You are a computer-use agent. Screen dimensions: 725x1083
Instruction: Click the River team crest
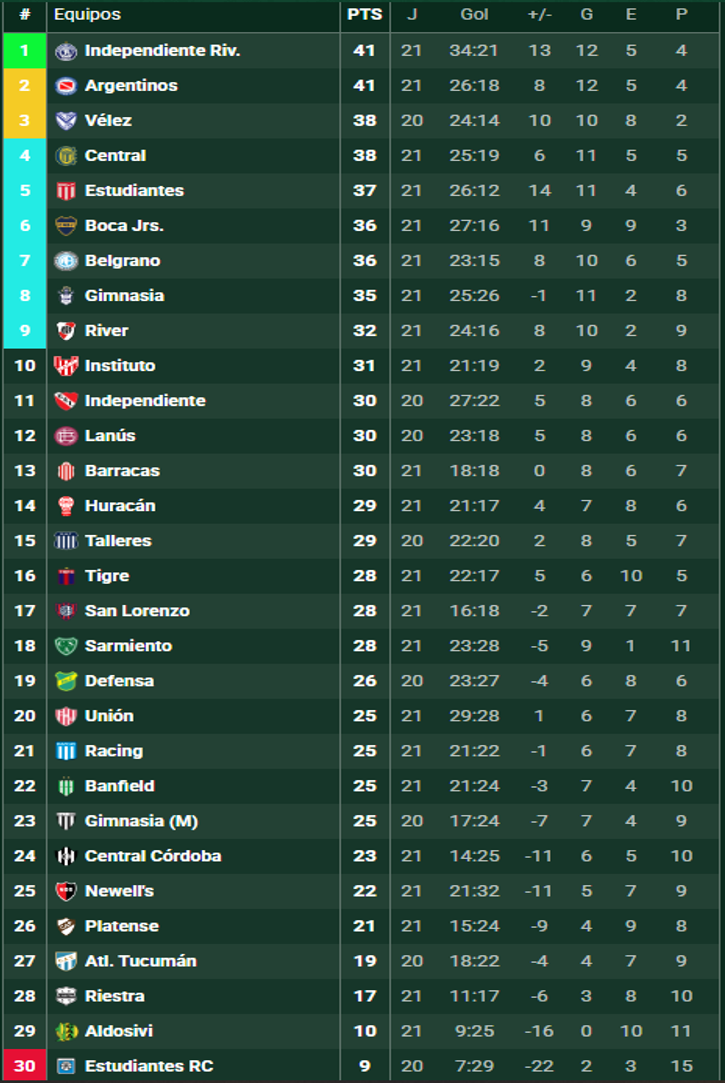point(66,331)
